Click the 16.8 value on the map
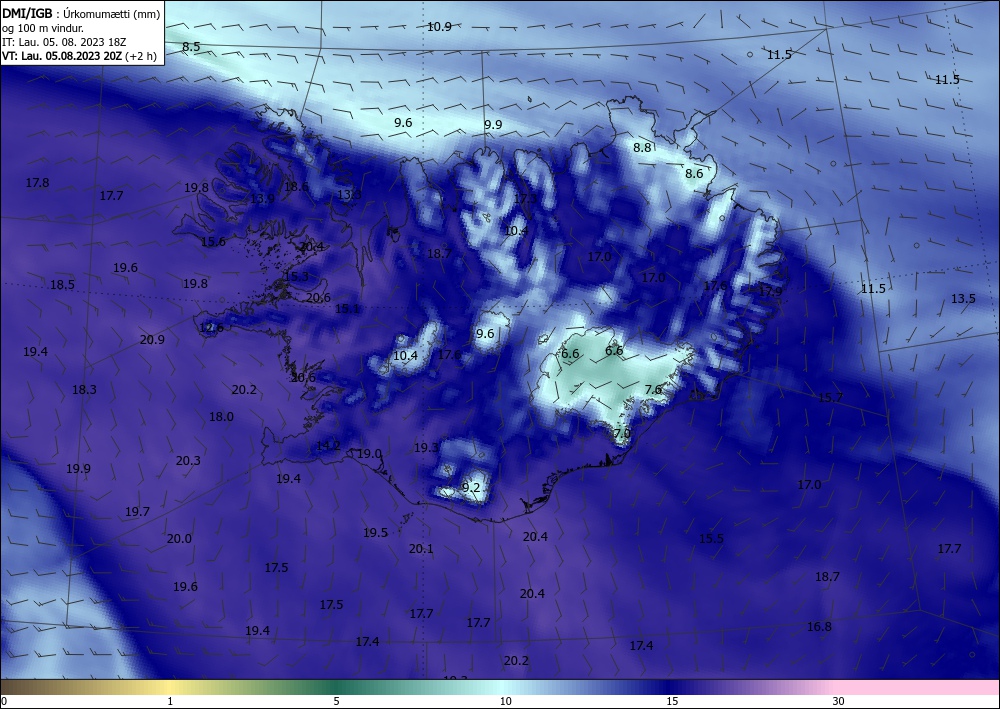This screenshot has width=1000, height=709. [819, 627]
